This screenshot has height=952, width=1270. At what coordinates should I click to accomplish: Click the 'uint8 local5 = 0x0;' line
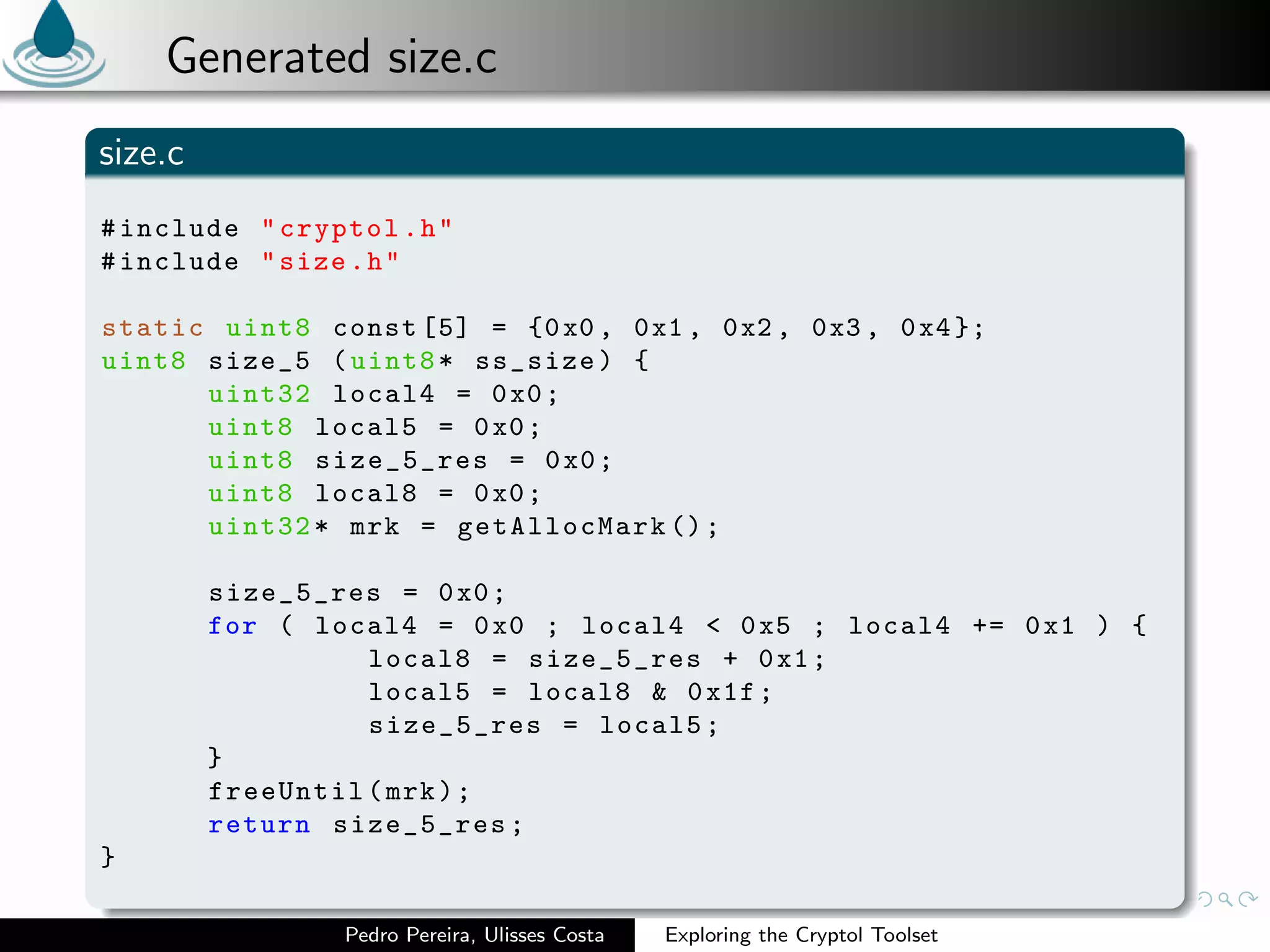click(375, 428)
